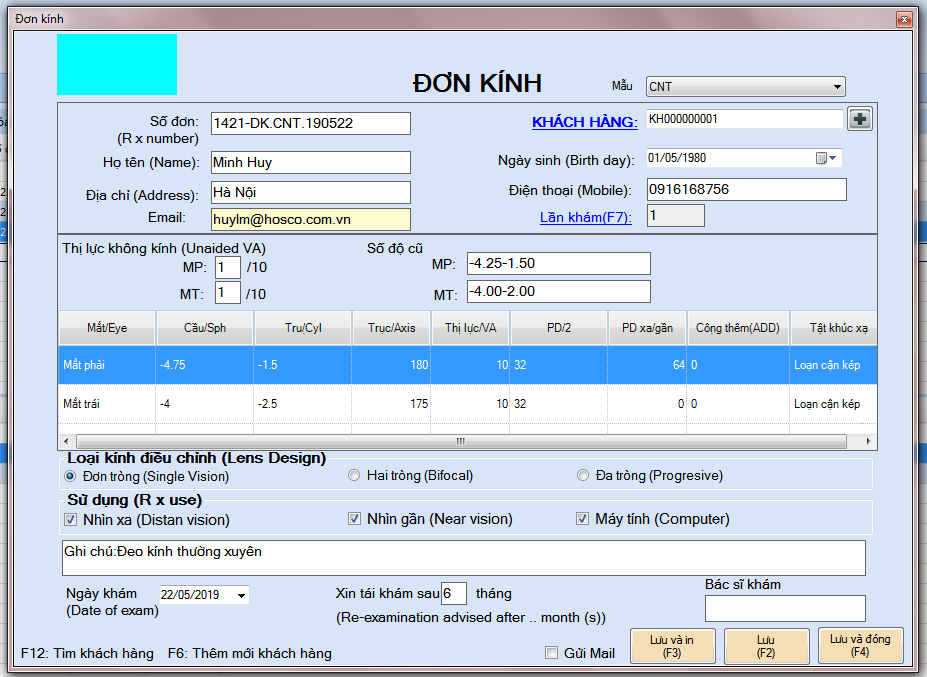
Task: Click the Số đơn input field
Action: point(310,124)
